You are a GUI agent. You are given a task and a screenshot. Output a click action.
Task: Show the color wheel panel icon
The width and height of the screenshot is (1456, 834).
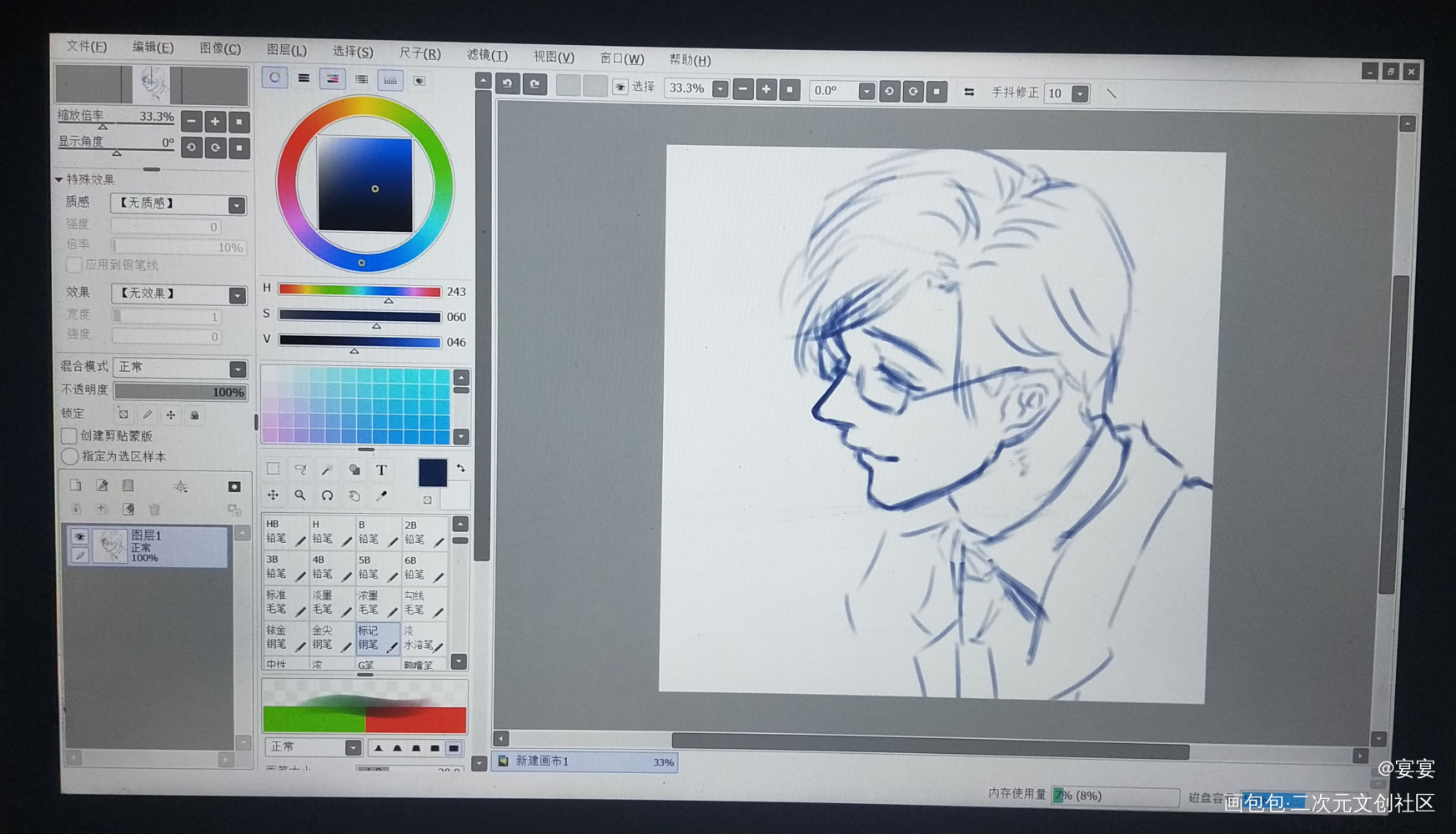pos(274,78)
